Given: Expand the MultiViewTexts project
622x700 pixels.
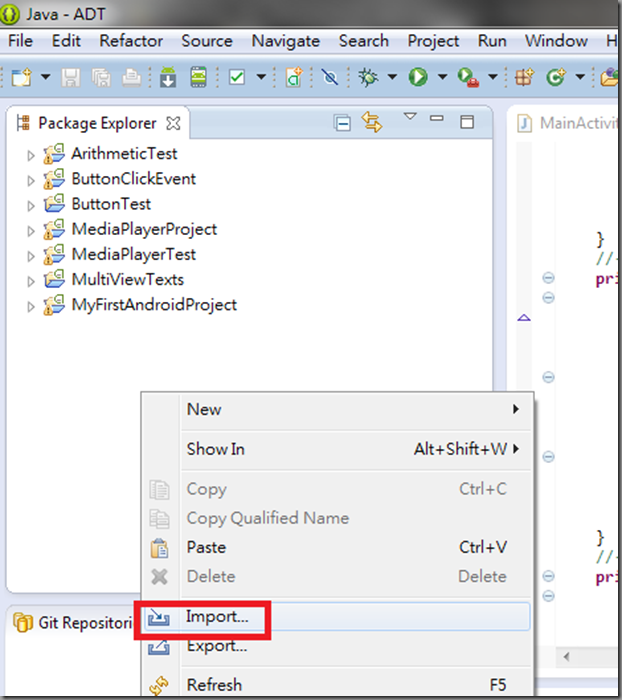Looking at the screenshot, I should pos(30,281).
